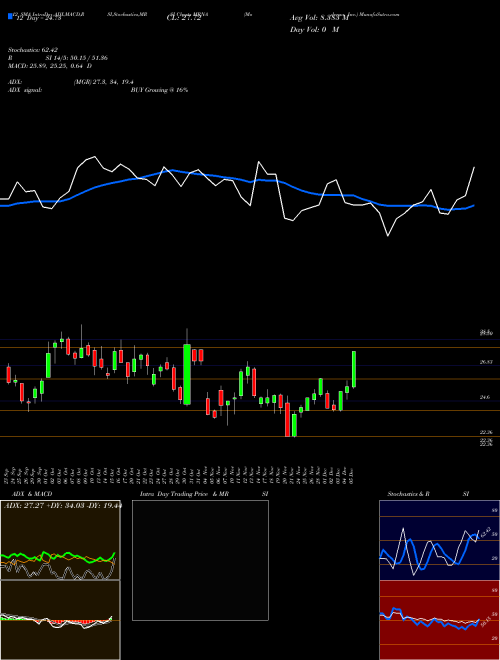500x660 pixels.
Task: Click the 26.83 price axis label
Action: pos(485,362)
